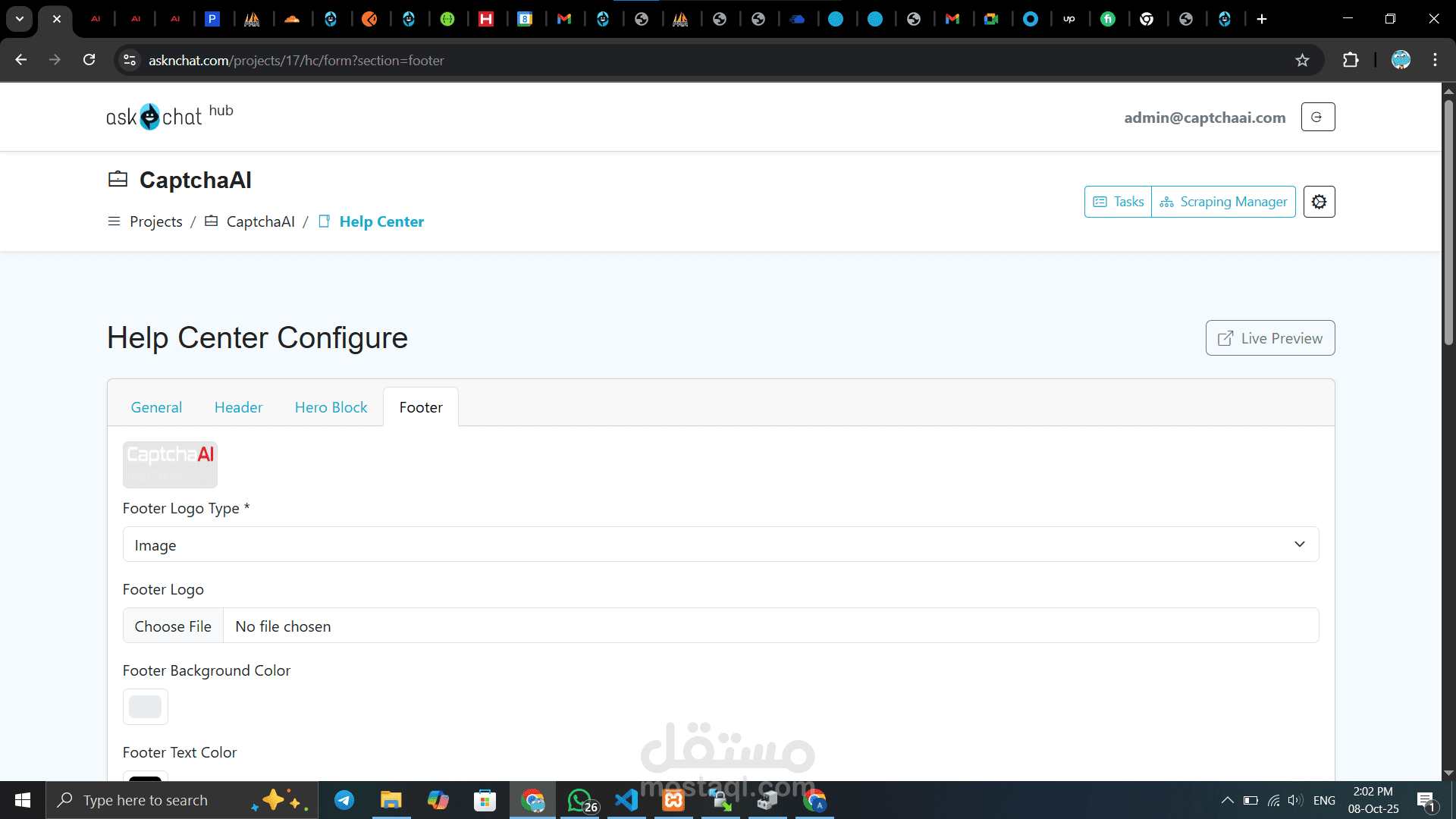The width and height of the screenshot is (1456, 819).
Task: Open Telegram from the taskbar
Action: click(344, 800)
